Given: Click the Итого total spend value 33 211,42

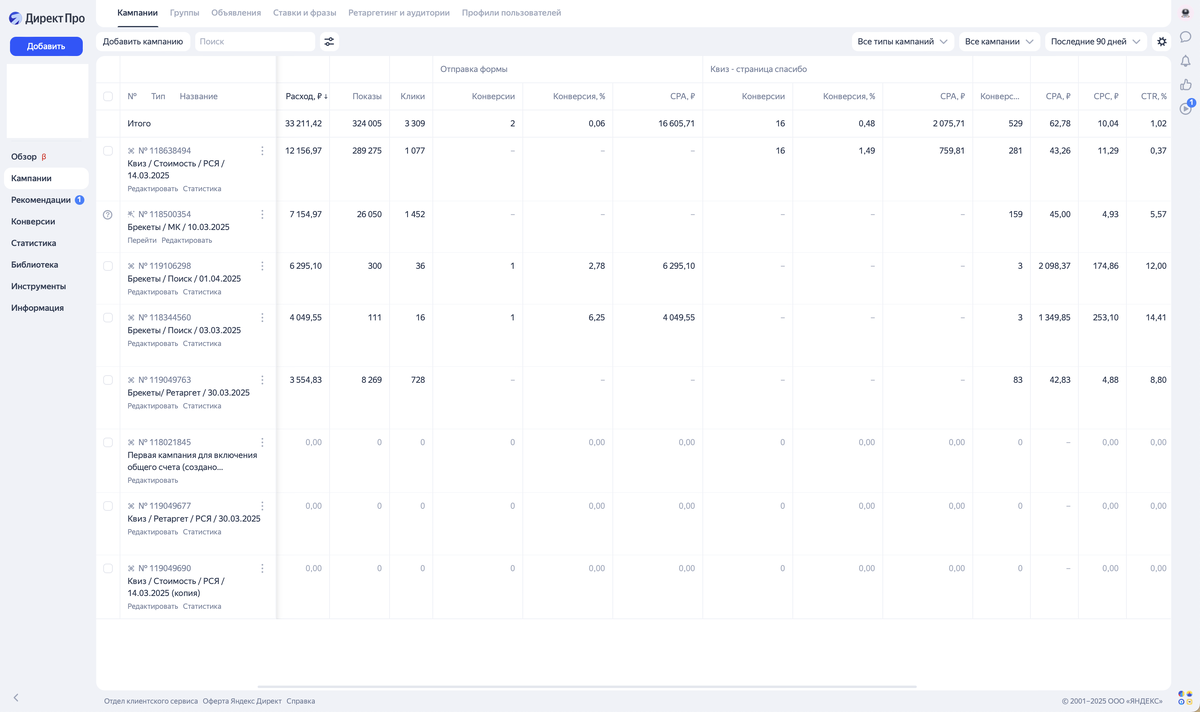Looking at the screenshot, I should (304, 124).
